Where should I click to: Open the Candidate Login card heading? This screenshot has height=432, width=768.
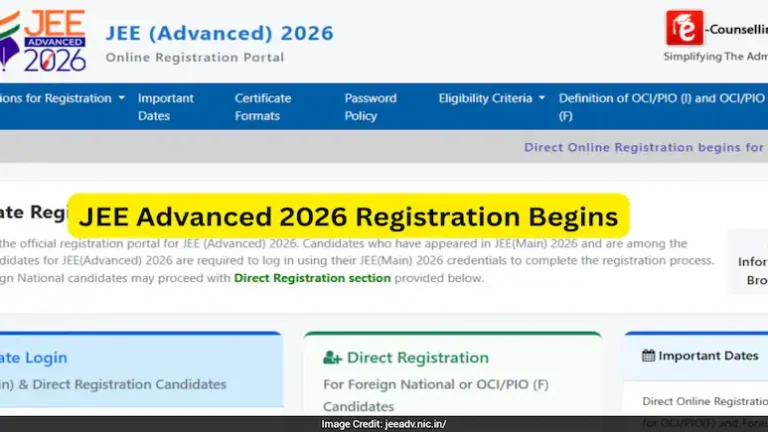[34, 358]
